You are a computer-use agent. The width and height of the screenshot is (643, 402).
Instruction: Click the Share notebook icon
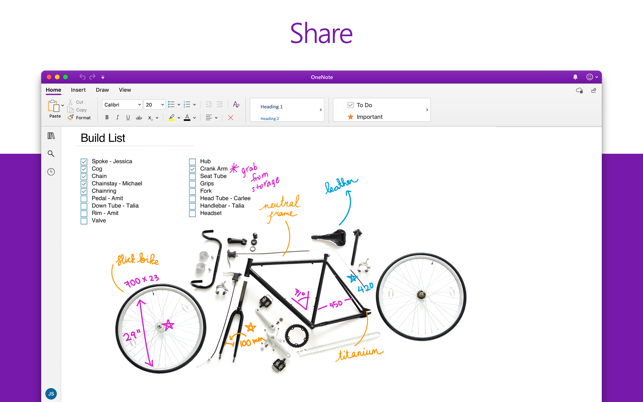(x=593, y=90)
